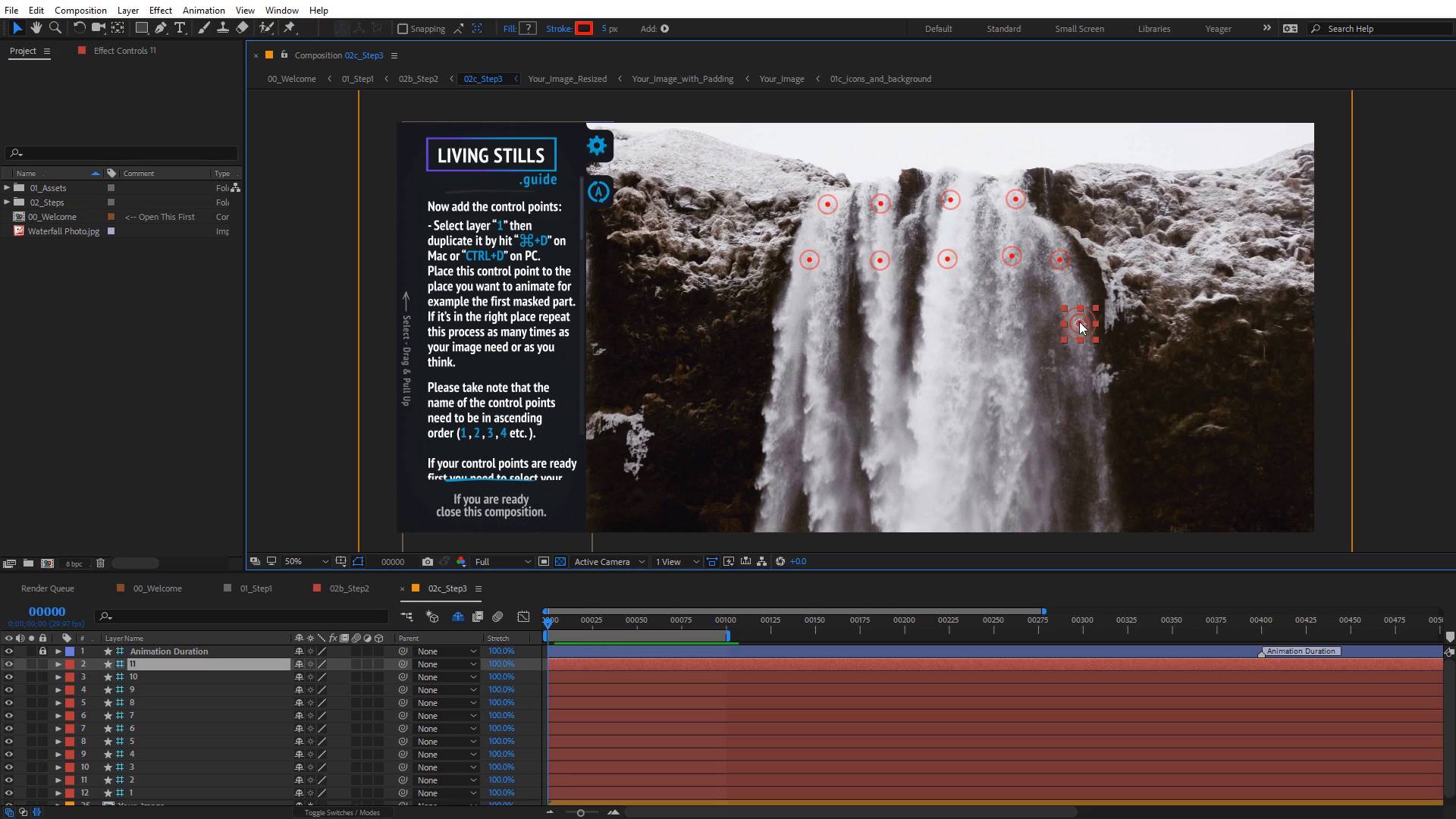1456x819 pixels.
Task: Toggle visibility of layer named 10
Action: point(9,677)
